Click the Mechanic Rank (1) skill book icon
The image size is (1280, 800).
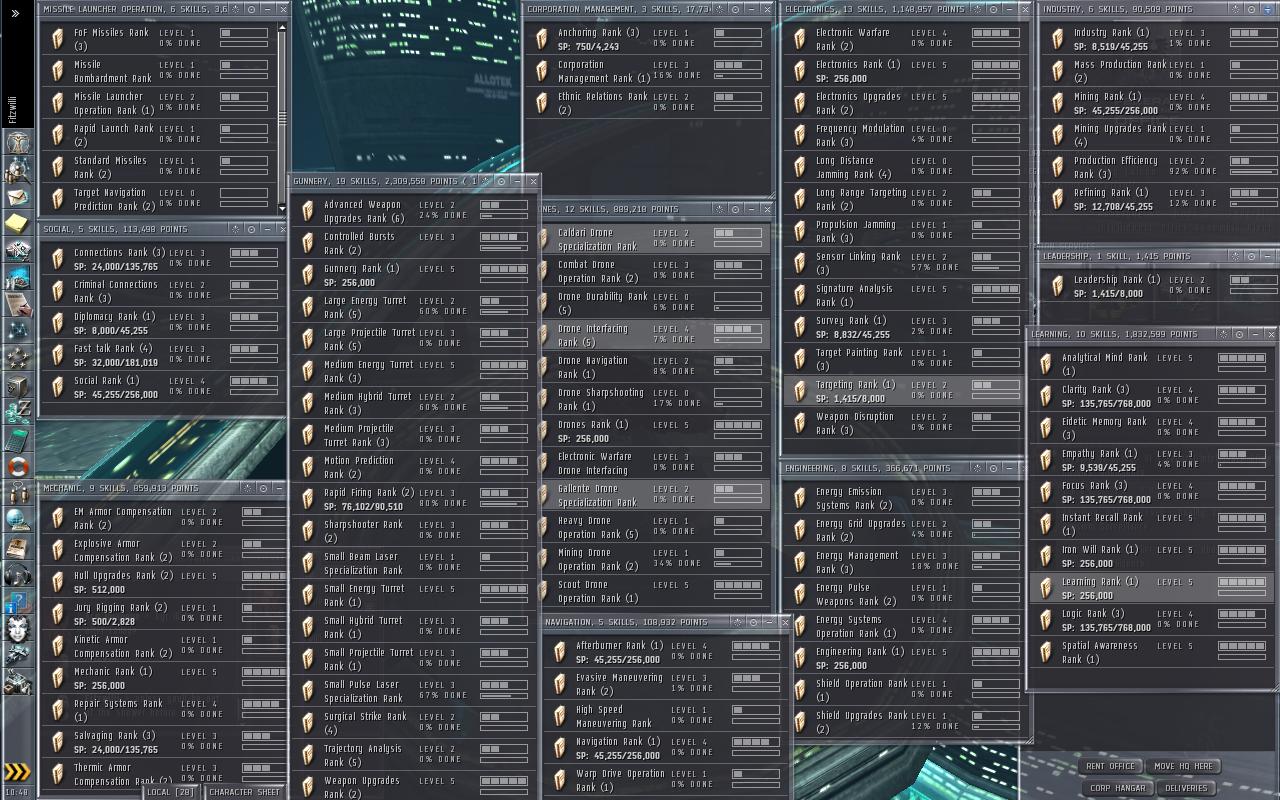click(x=58, y=678)
